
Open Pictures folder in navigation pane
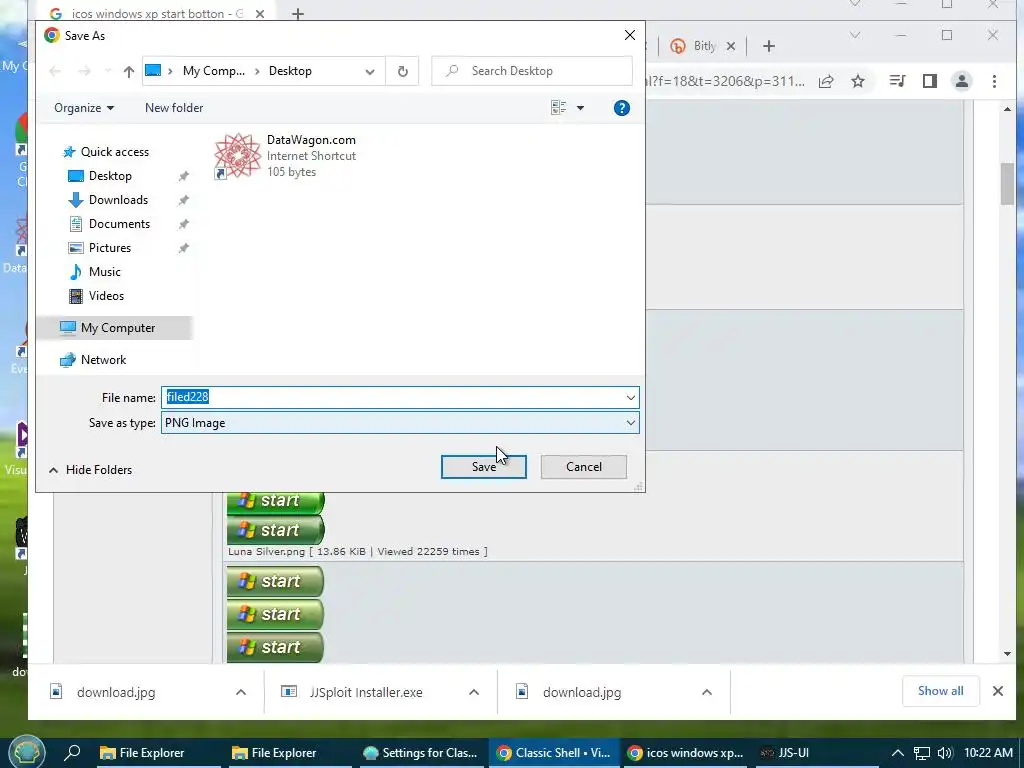[110, 248]
